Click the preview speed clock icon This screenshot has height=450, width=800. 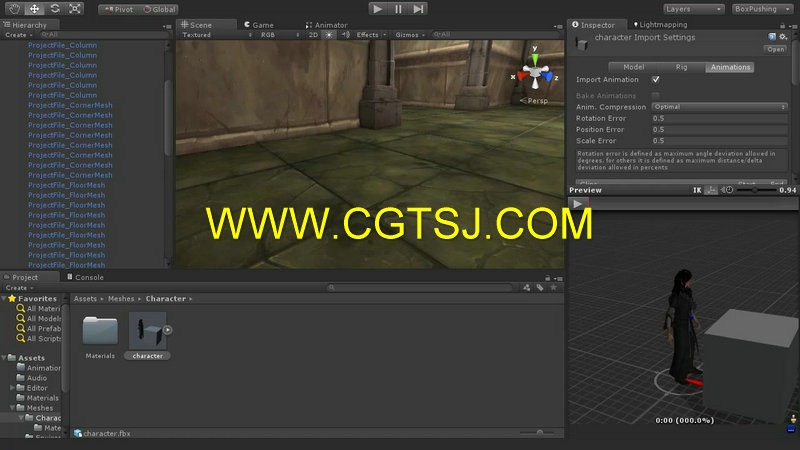pyautogui.click(x=727, y=190)
